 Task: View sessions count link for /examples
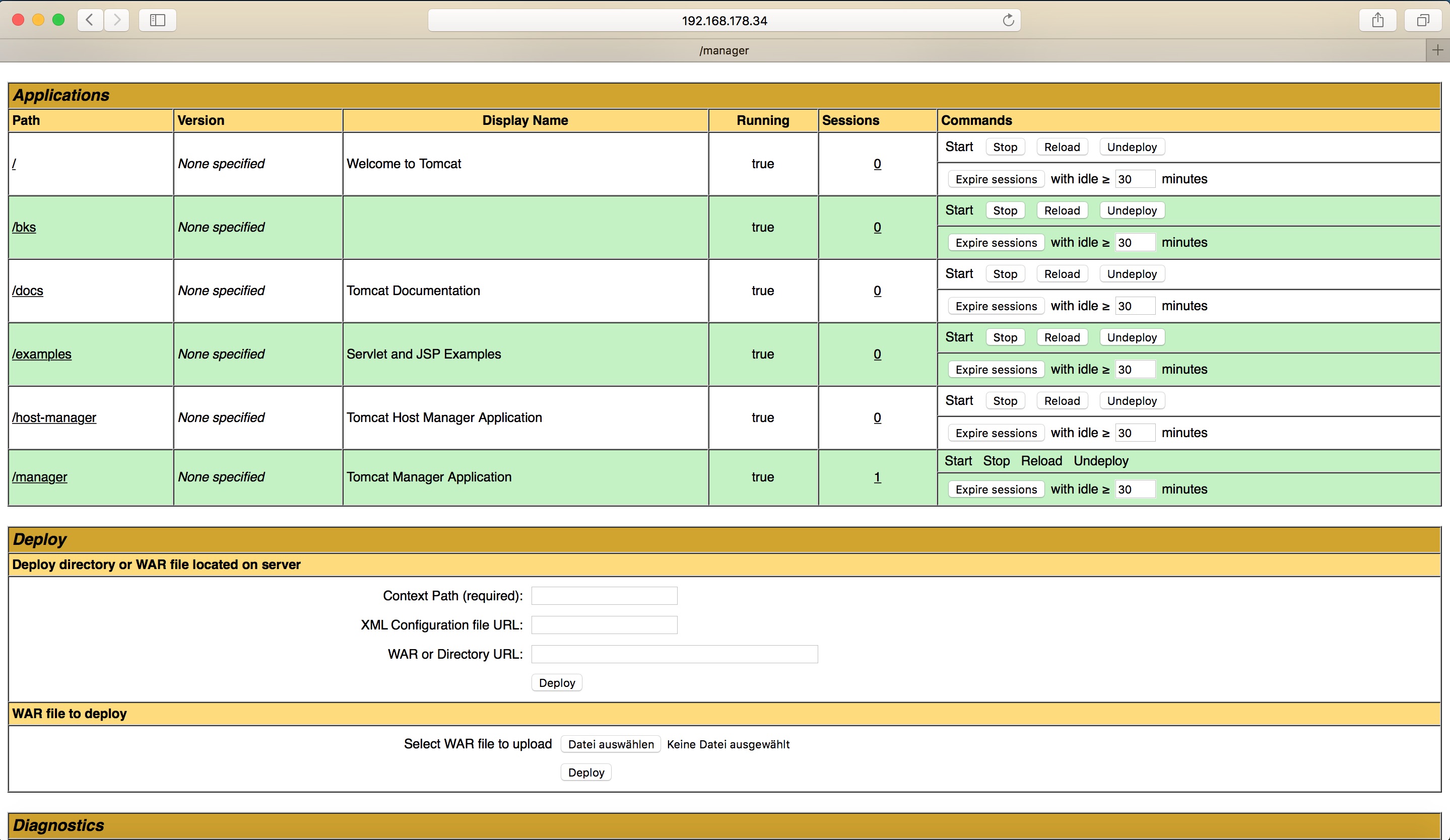tap(878, 354)
